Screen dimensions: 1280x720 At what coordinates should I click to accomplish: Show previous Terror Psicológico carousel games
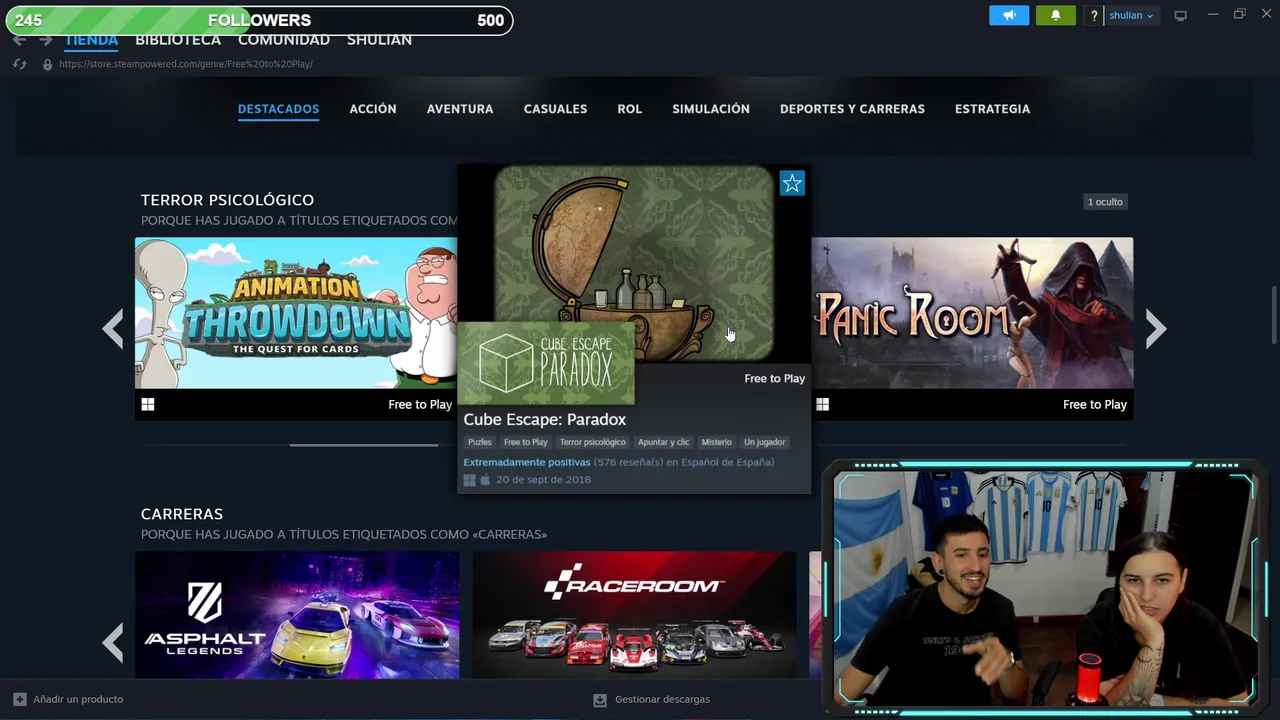click(x=113, y=328)
